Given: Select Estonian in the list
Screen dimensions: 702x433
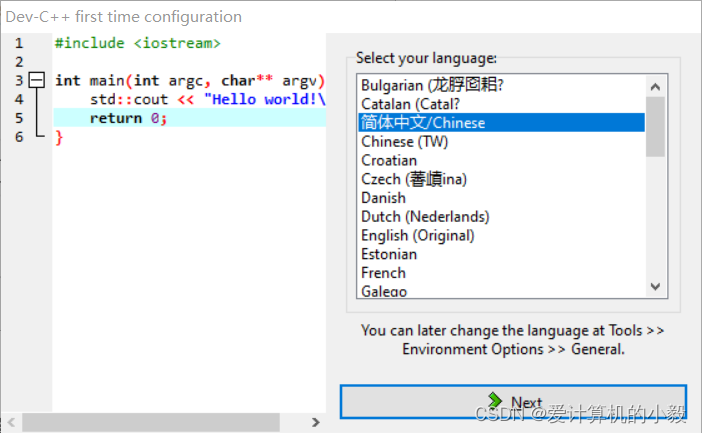Looking at the screenshot, I should 501,254.
